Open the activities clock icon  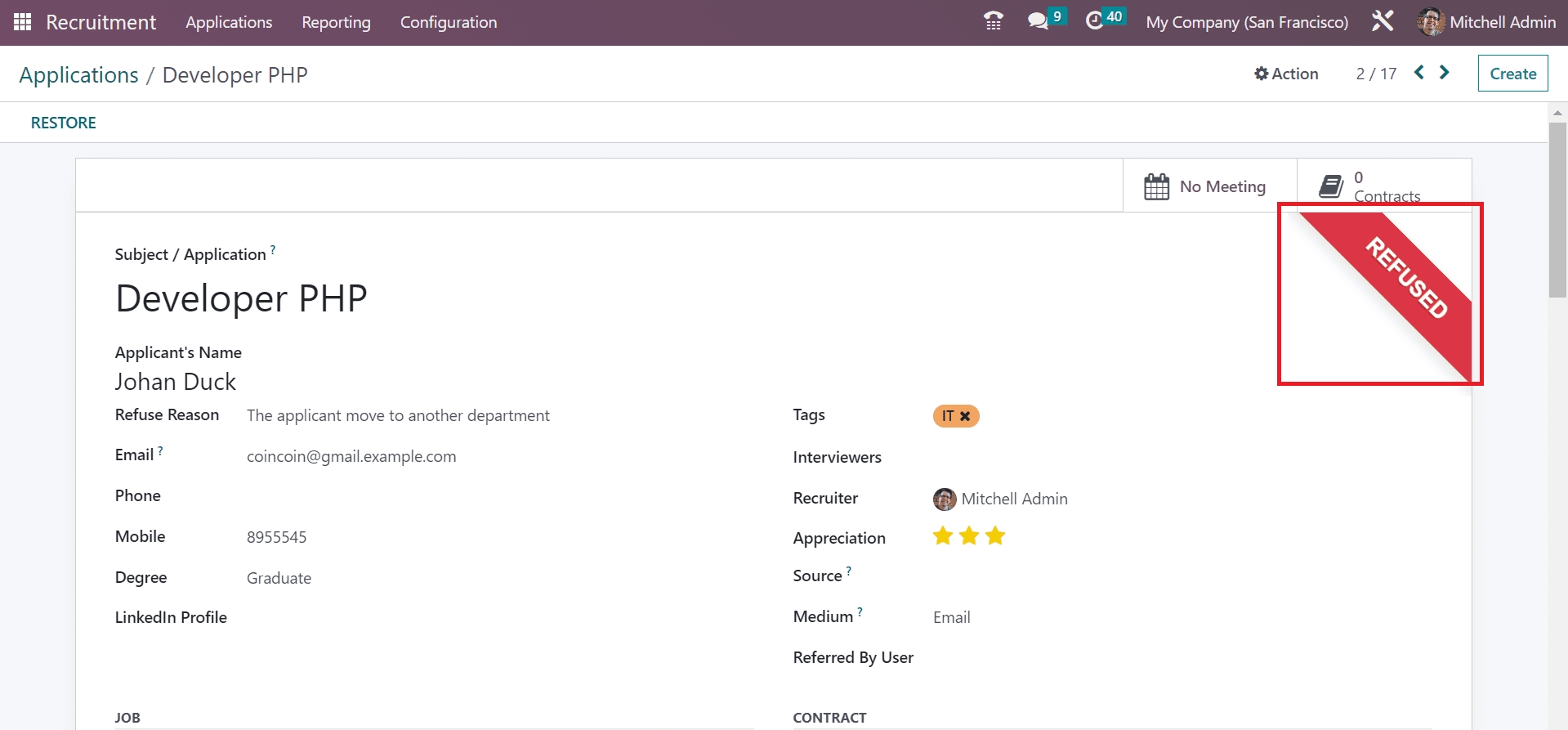click(x=1094, y=21)
